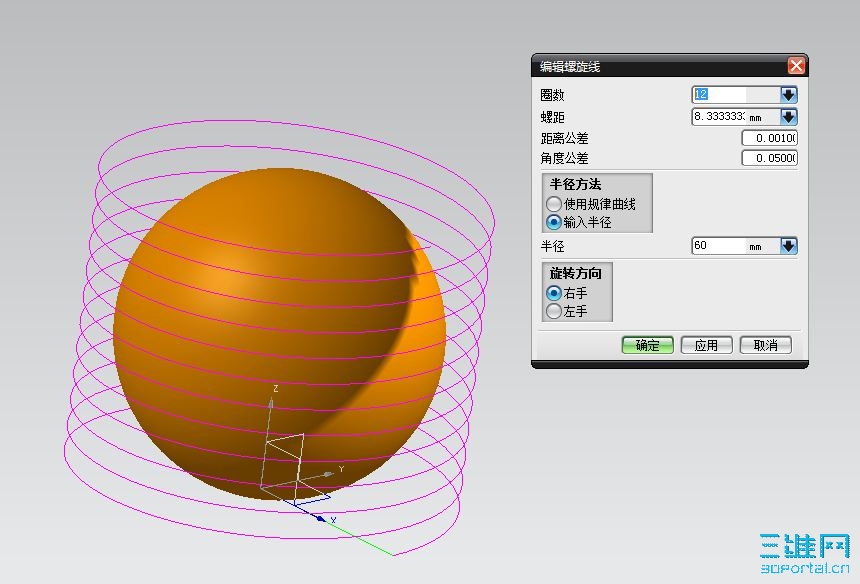Select the 使用规律曲线 radio option
The height and width of the screenshot is (584, 860).
click(x=553, y=204)
